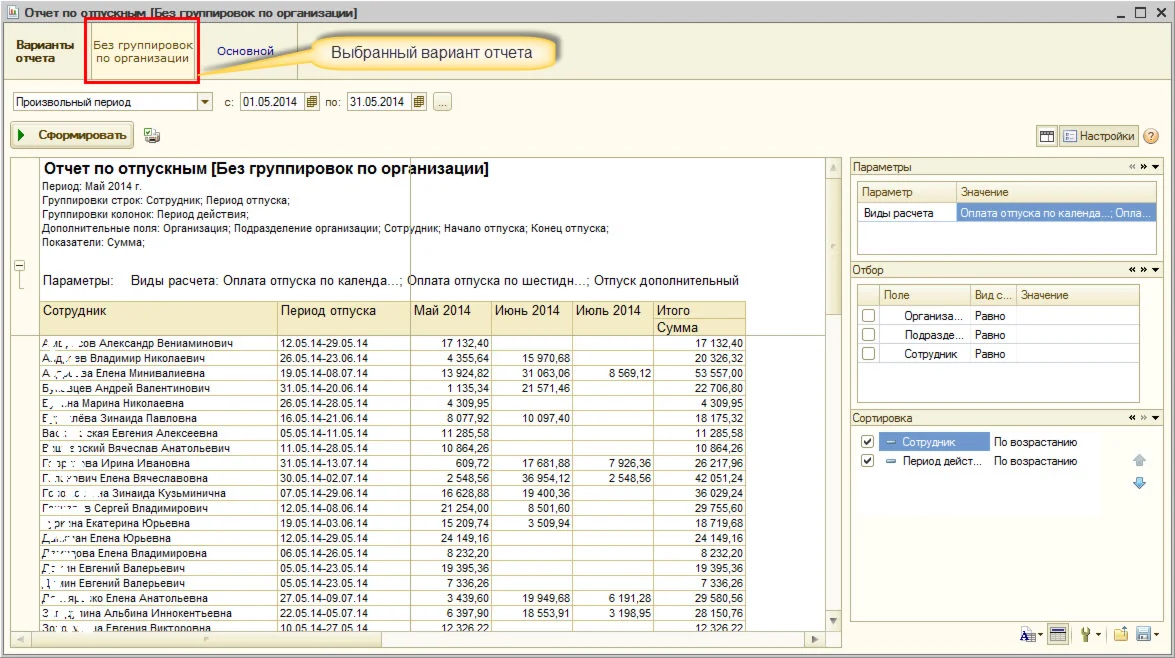1175x658 pixels.
Task: Switch to the Основной report variant
Action: (x=245, y=51)
